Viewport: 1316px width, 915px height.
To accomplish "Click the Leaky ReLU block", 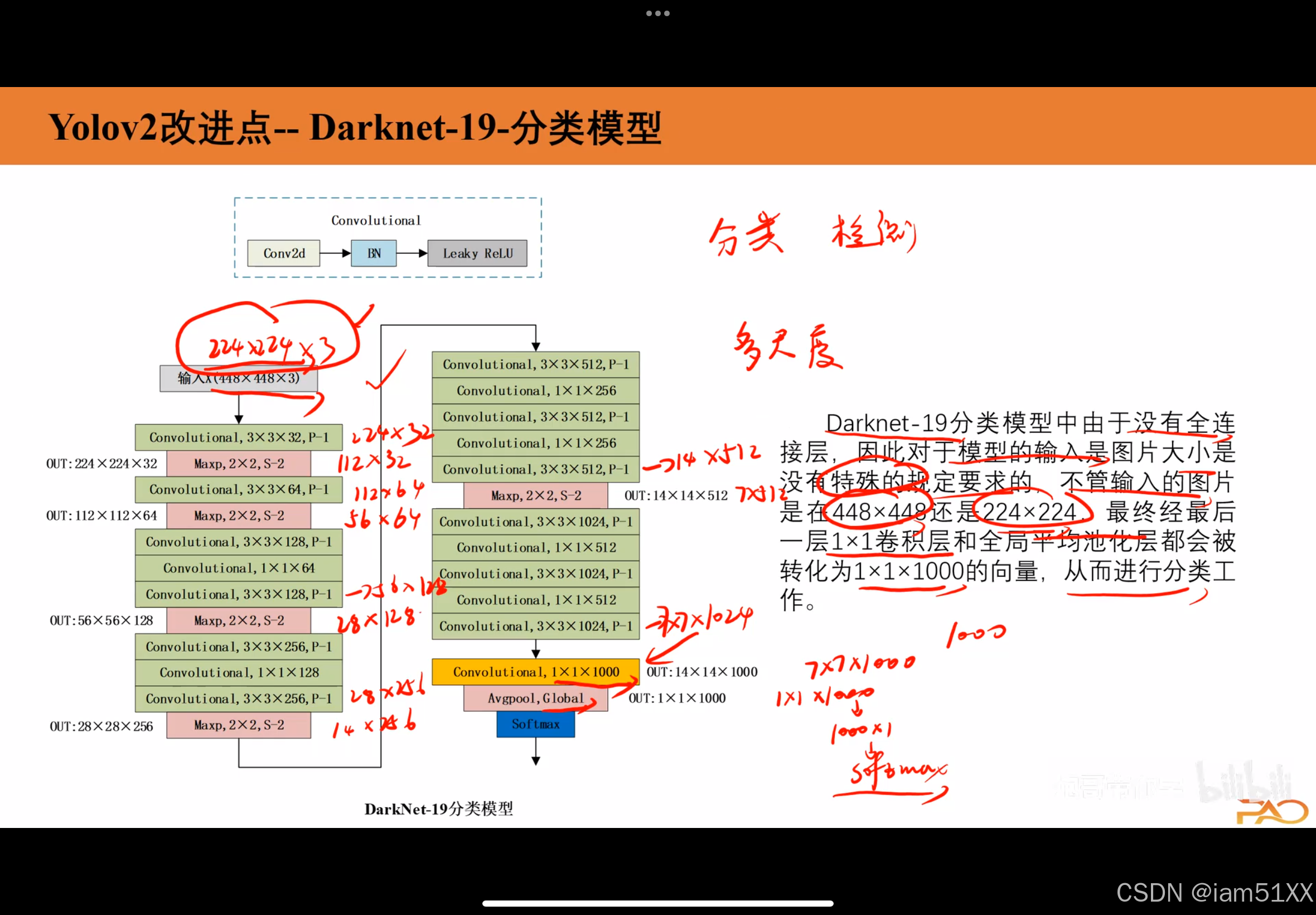I will 477,253.
